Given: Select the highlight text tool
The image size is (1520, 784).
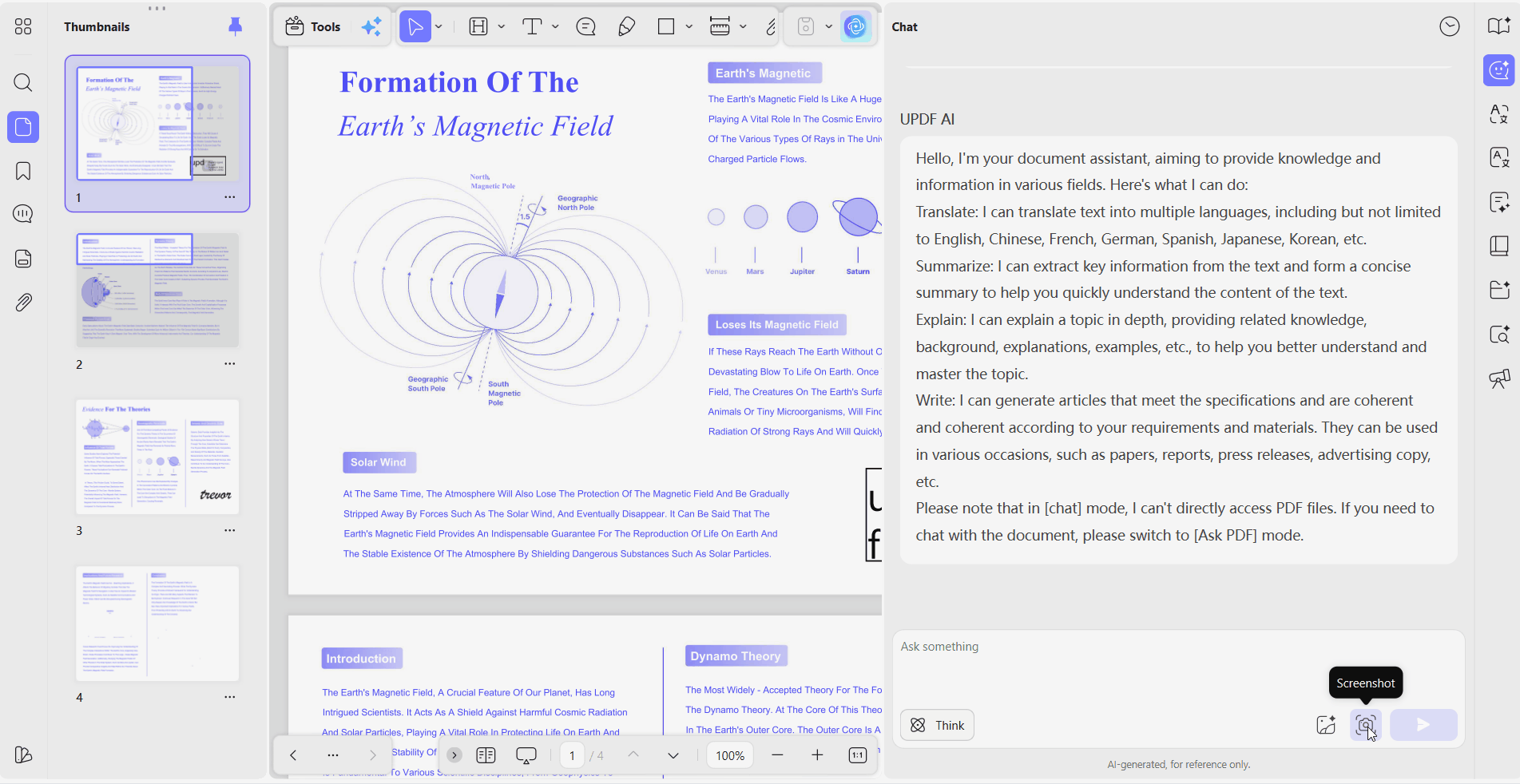Looking at the screenshot, I should pos(478,26).
